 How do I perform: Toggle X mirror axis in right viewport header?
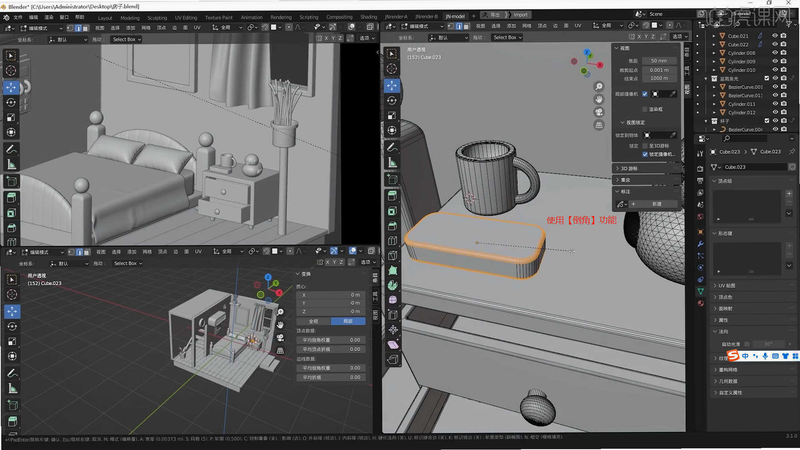pyautogui.click(x=639, y=37)
